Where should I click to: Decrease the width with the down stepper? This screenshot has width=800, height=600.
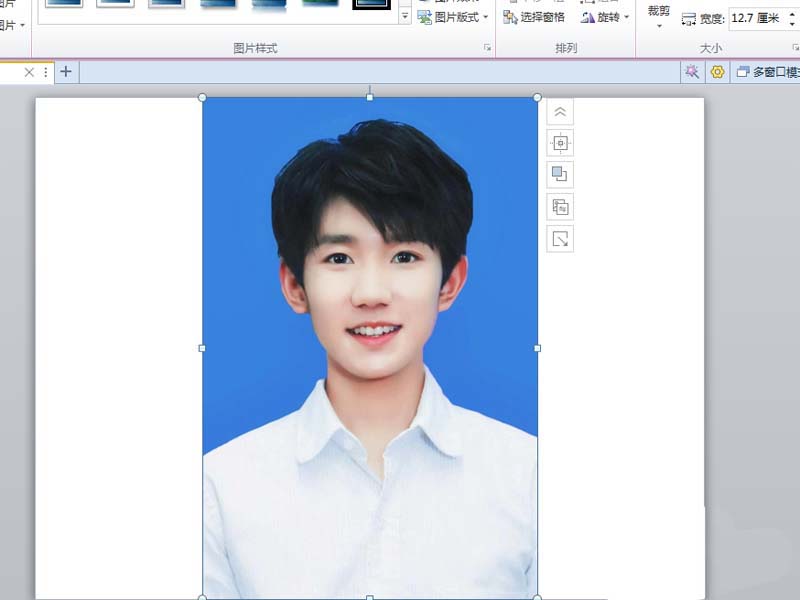(x=792, y=24)
